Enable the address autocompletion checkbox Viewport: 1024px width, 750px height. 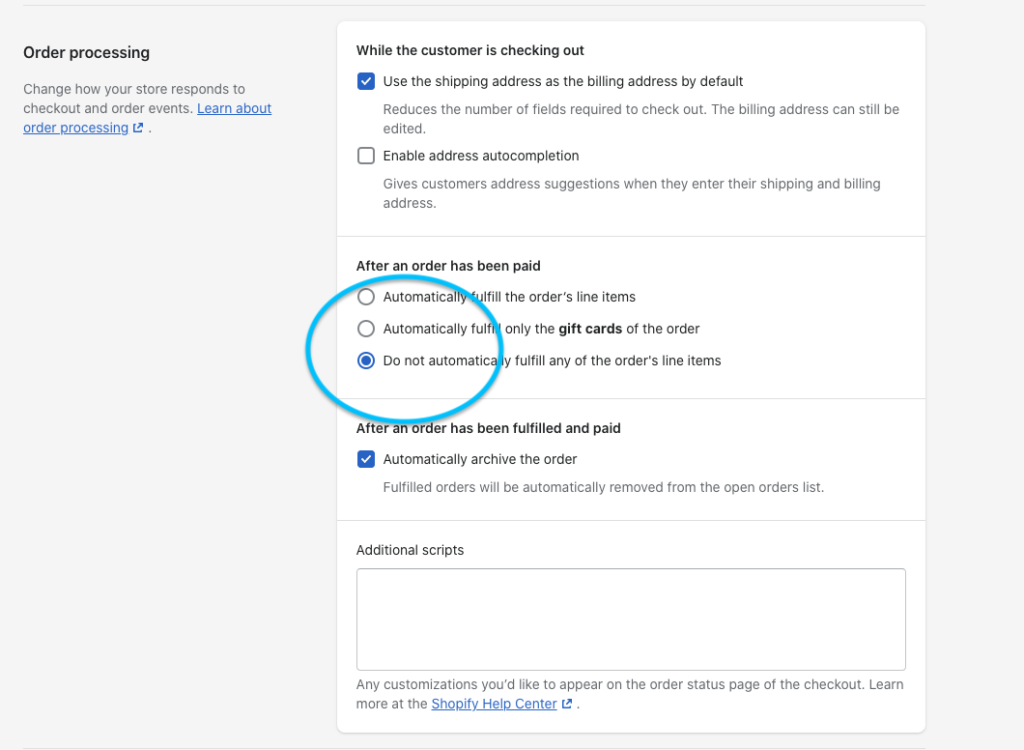[366, 156]
